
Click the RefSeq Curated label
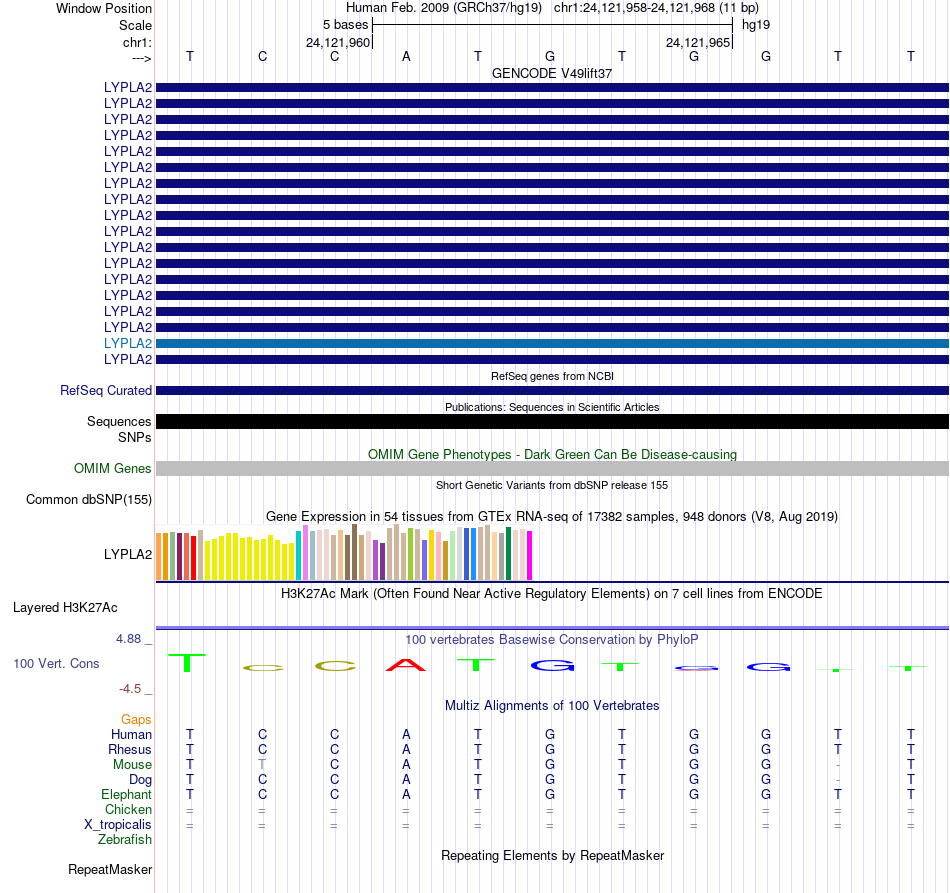[105, 391]
